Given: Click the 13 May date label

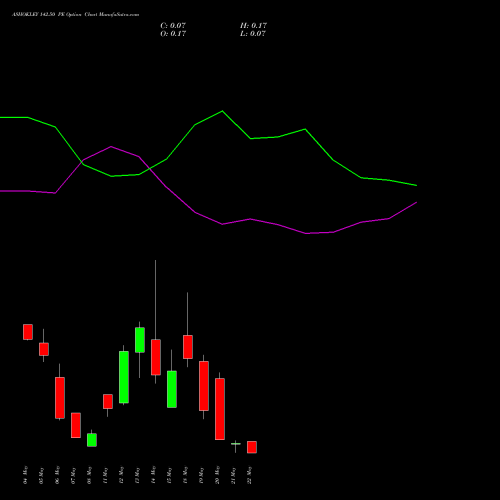Looking at the screenshot, I should [x=138, y=475].
